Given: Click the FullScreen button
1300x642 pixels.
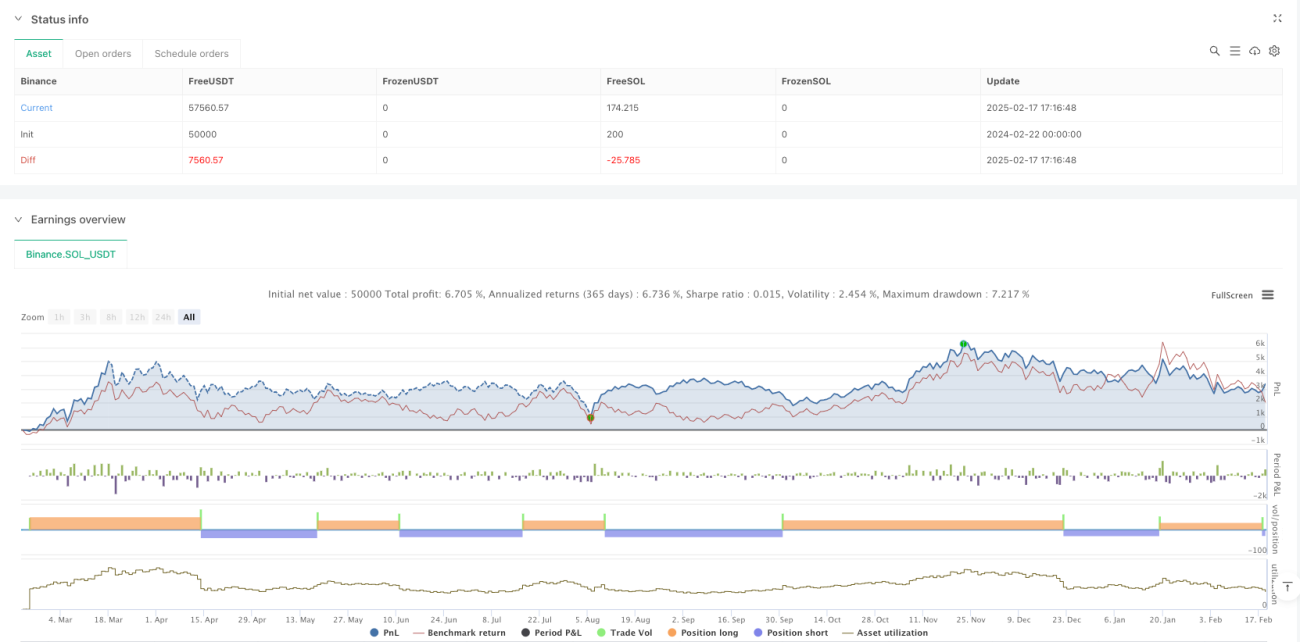Looking at the screenshot, I should click(x=1231, y=295).
